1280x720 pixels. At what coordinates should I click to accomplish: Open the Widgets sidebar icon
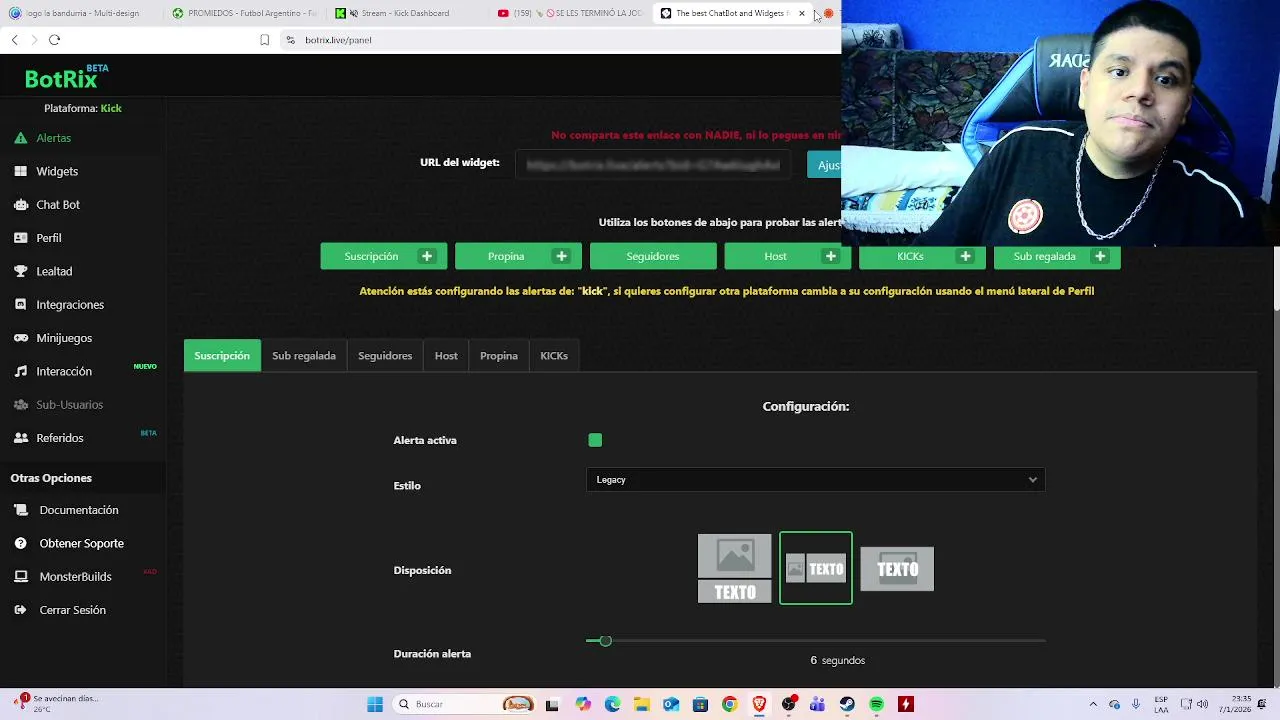point(20,171)
